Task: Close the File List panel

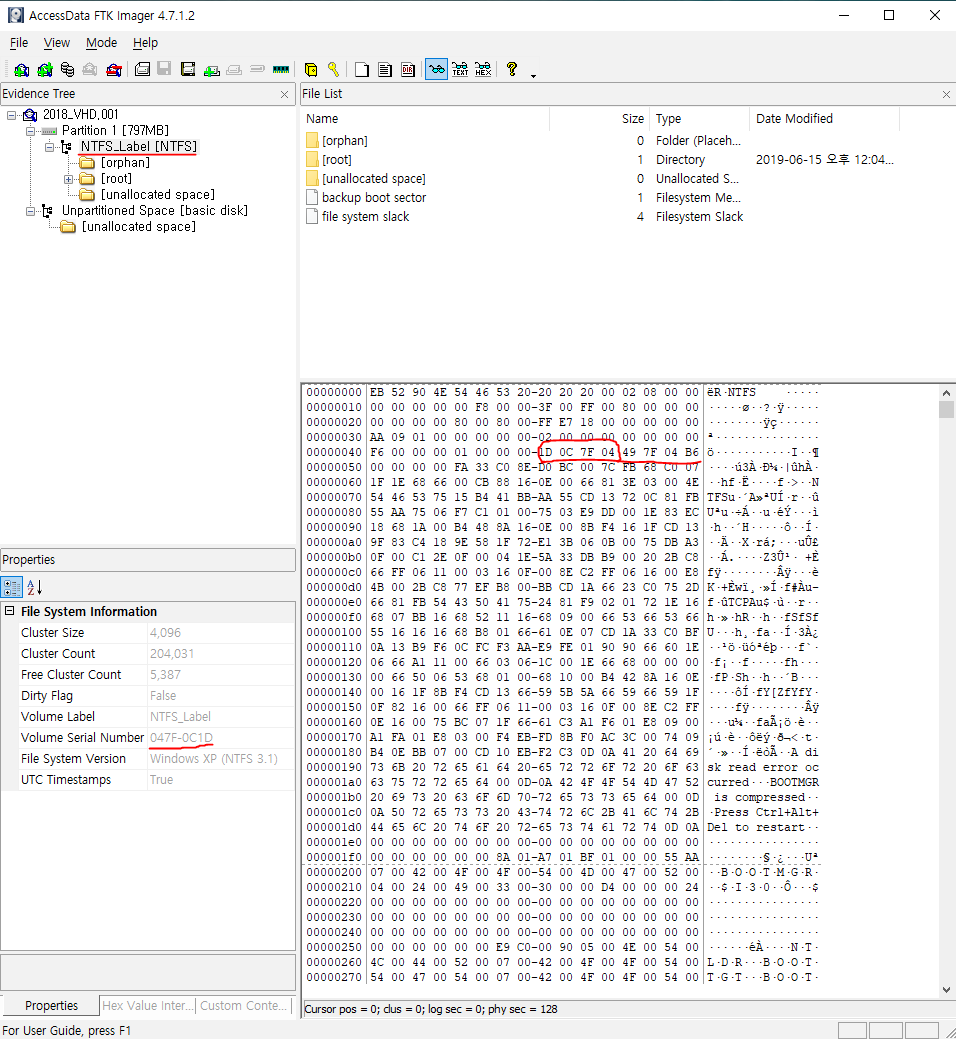Action: click(x=946, y=95)
